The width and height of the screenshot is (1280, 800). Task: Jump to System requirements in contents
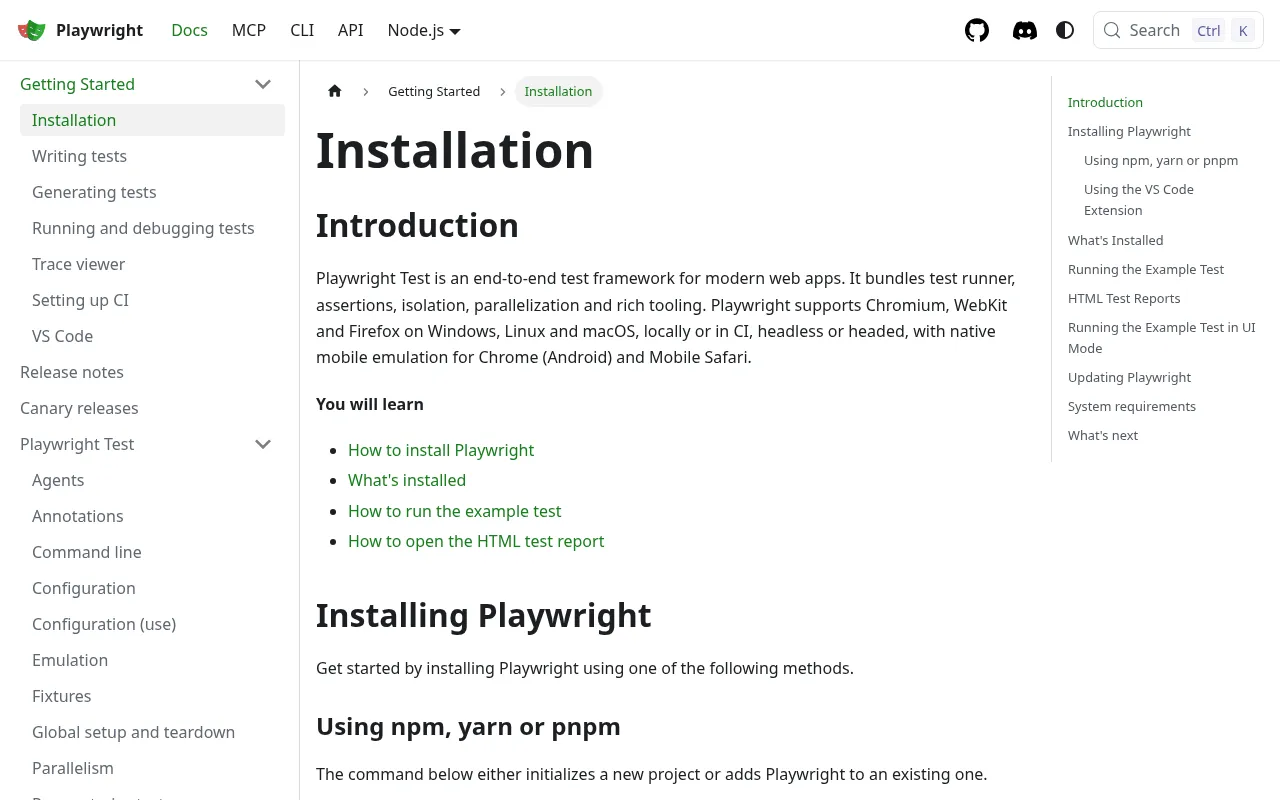click(x=1132, y=406)
